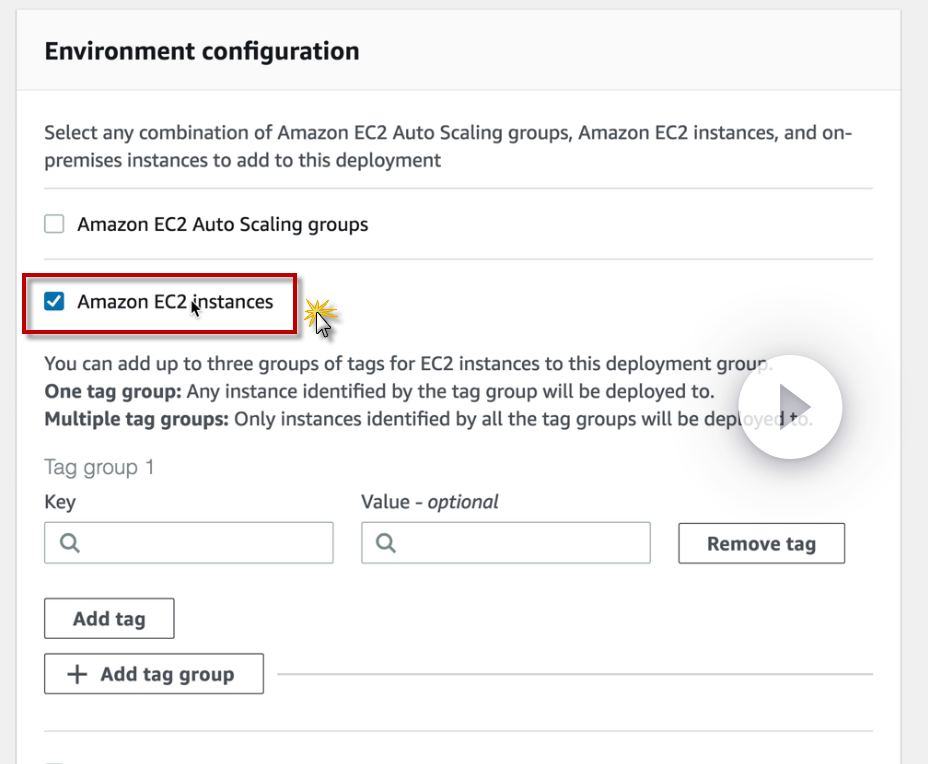Click the Amazon EC2 Auto Scaling groups label
The height and width of the screenshot is (764, 928).
click(x=222, y=225)
